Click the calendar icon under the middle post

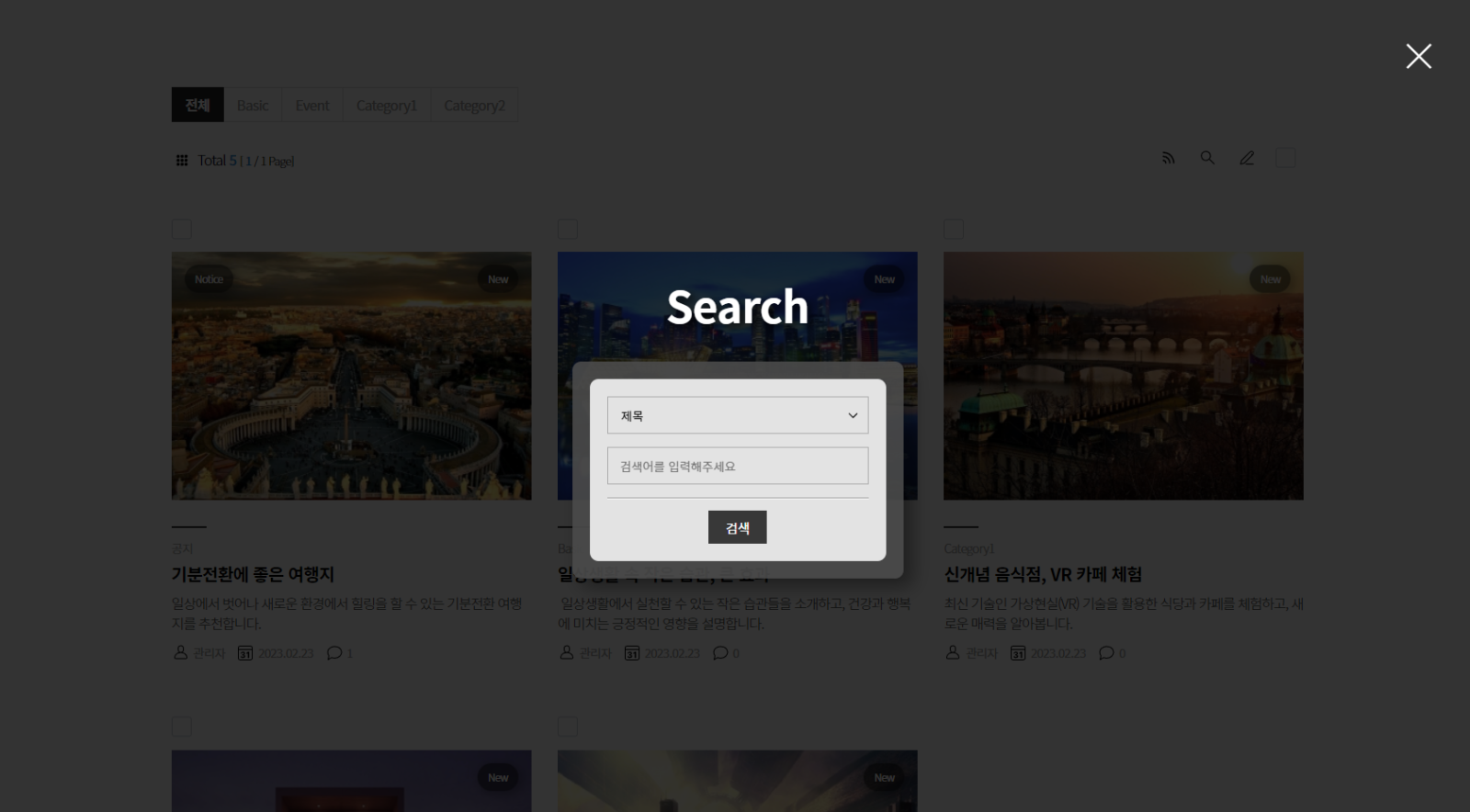[x=631, y=652]
